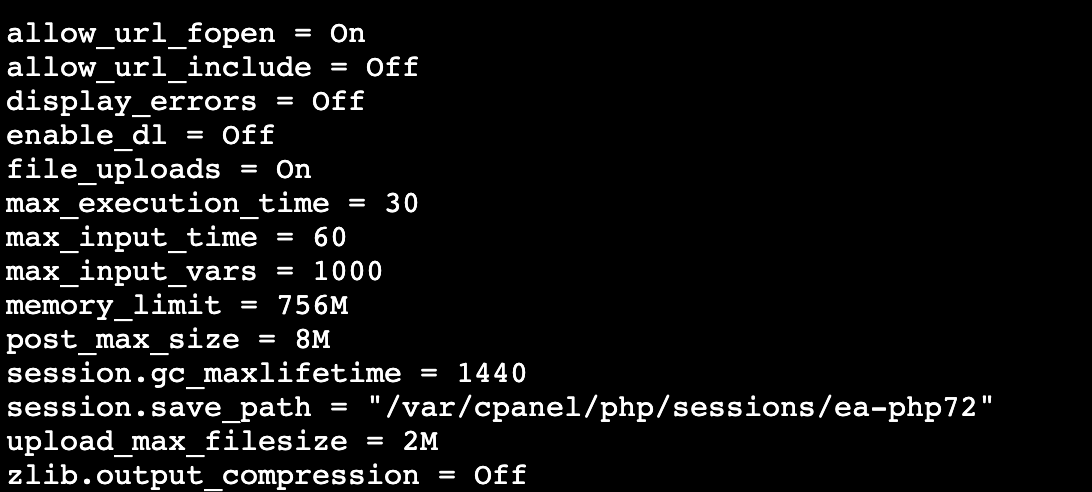This screenshot has height=492, width=1092.
Task: Click the On value of file_uploads
Action: click(x=293, y=169)
